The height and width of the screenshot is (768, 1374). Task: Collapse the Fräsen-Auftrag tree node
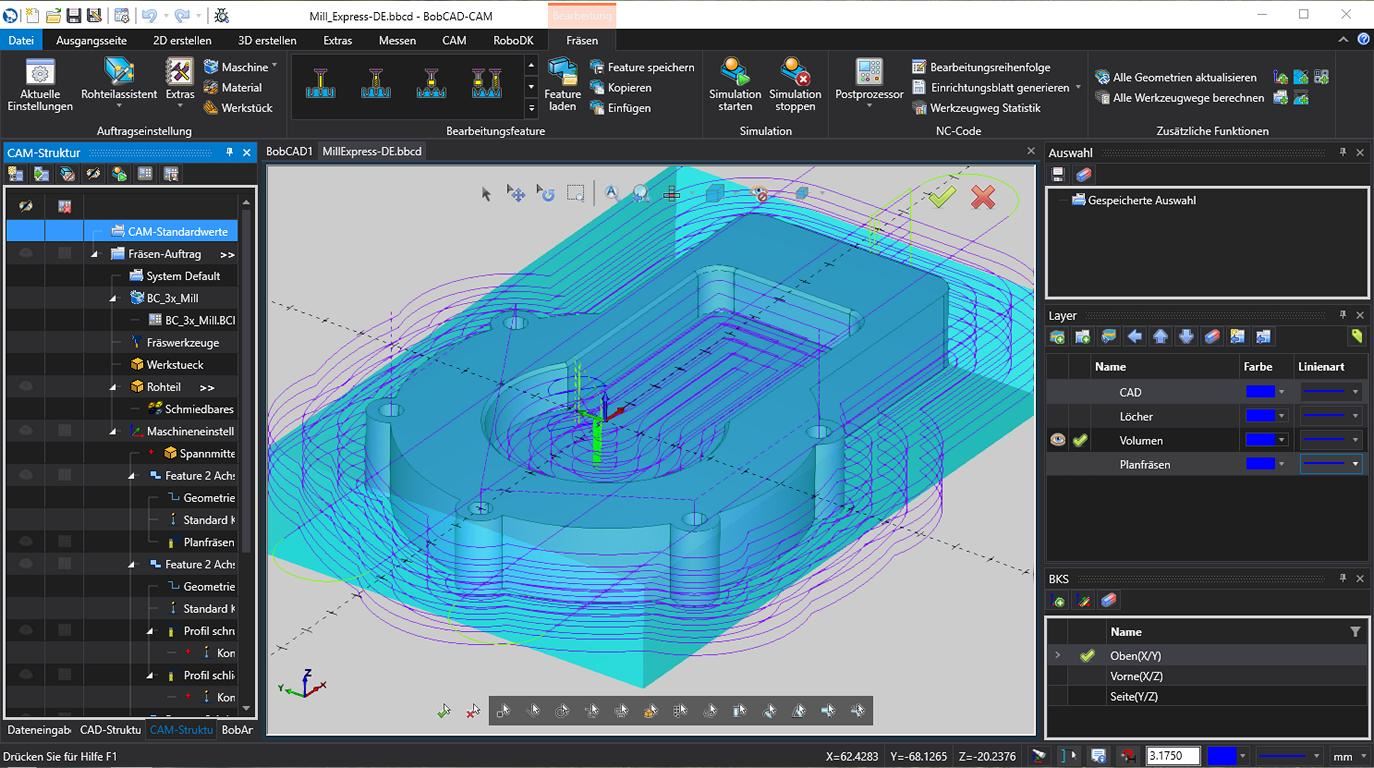coord(96,254)
